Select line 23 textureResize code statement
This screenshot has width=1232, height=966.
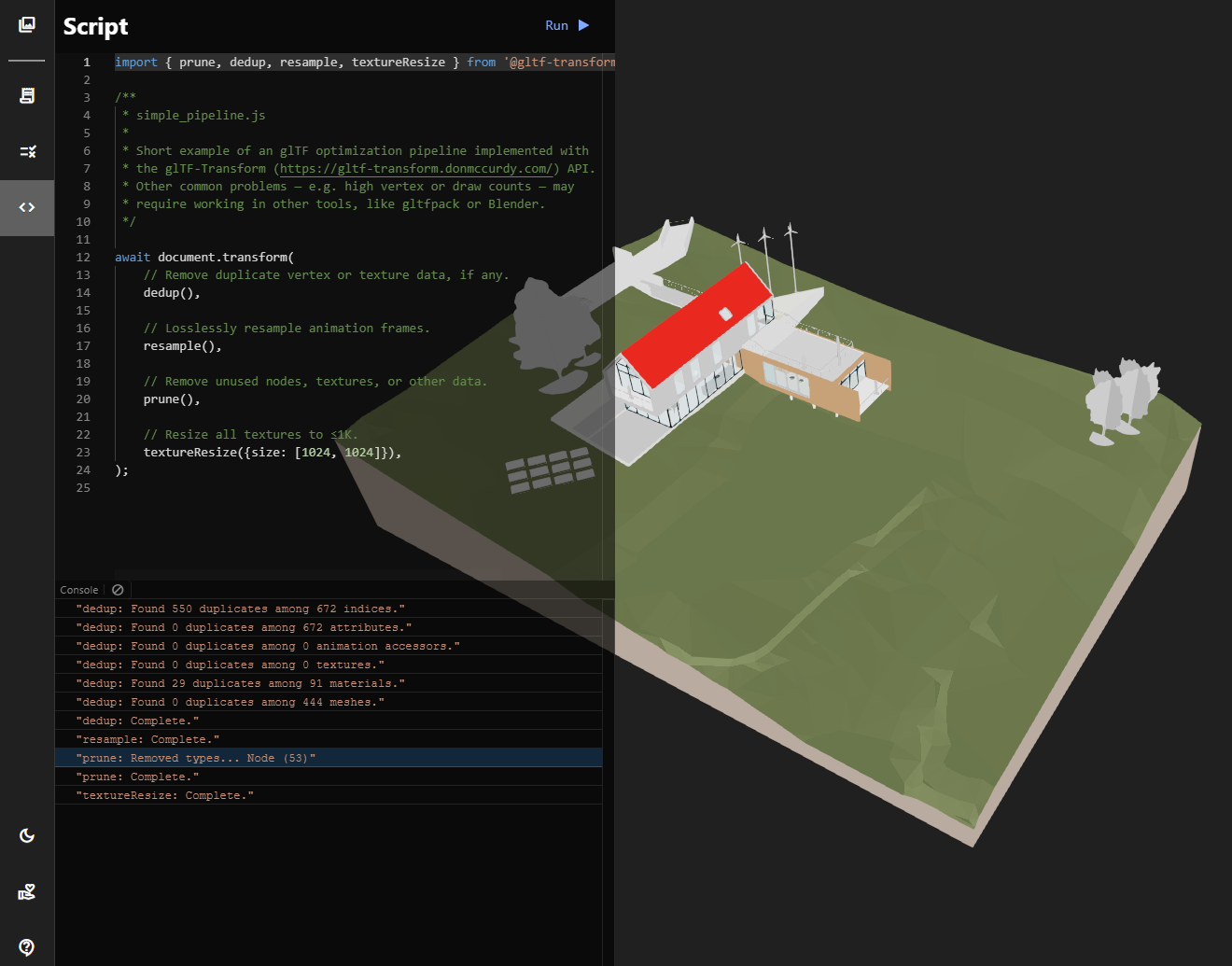coord(271,452)
